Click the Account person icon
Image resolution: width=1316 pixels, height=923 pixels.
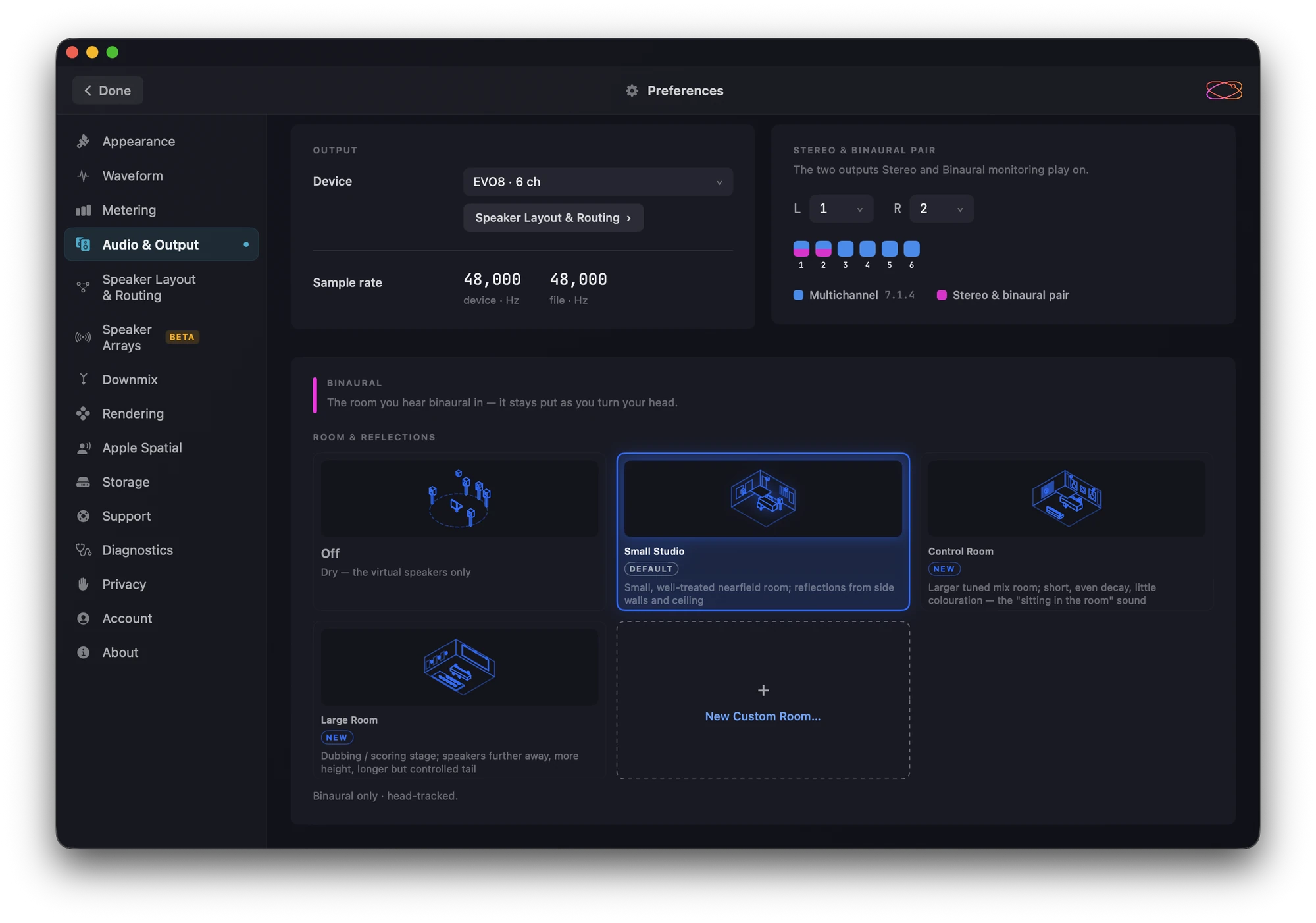(x=83, y=618)
